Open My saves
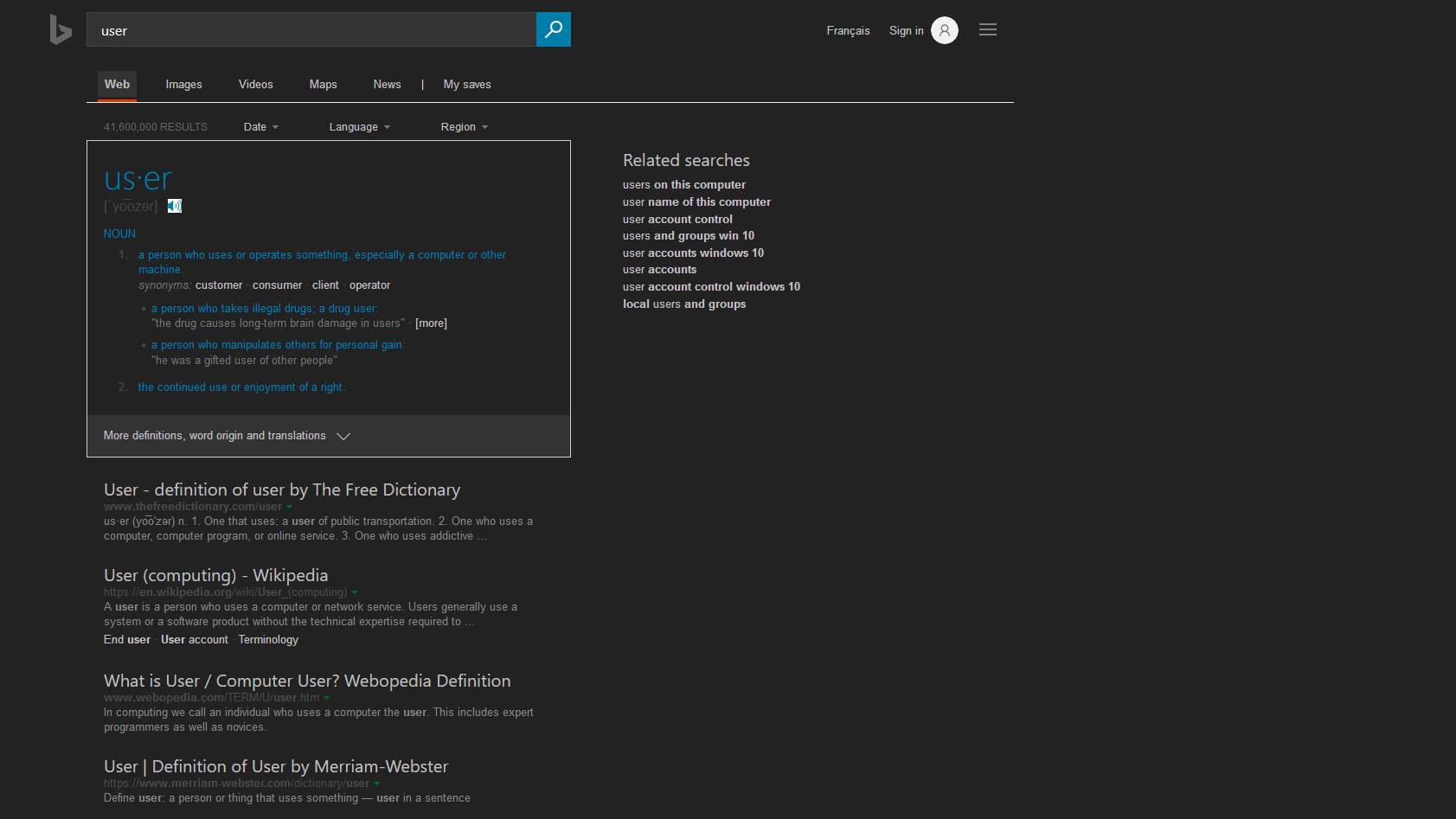The width and height of the screenshot is (1456, 819). pyautogui.click(x=467, y=84)
